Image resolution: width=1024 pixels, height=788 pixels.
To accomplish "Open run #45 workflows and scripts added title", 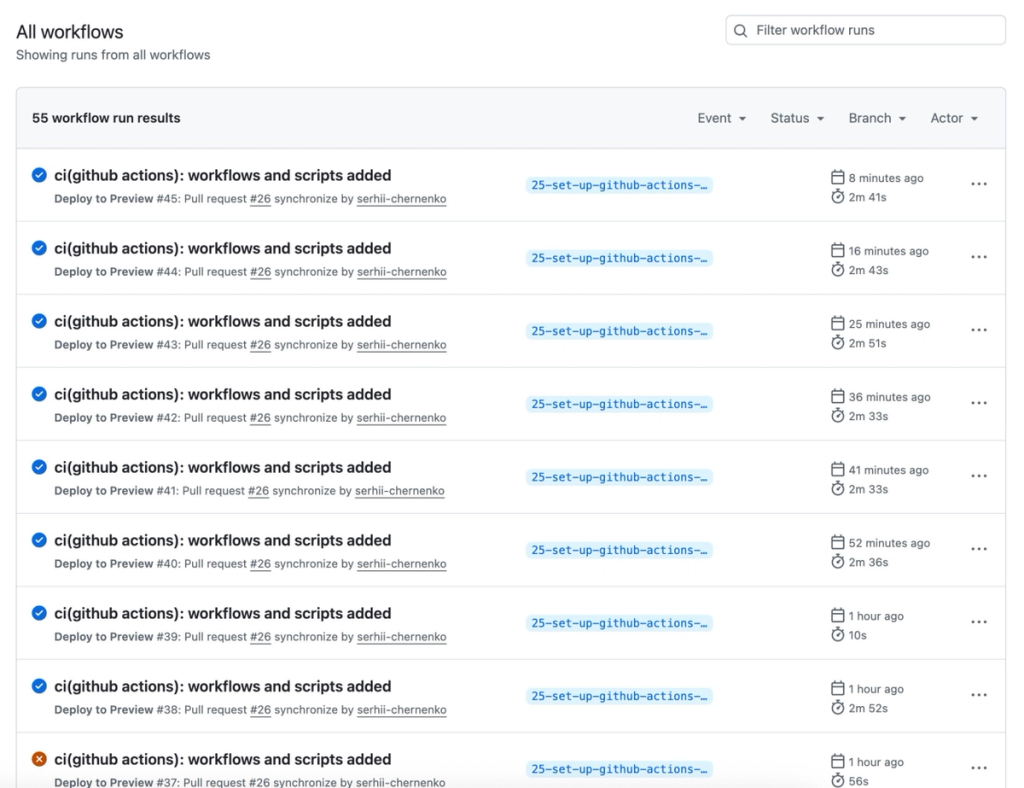I will click(223, 176).
